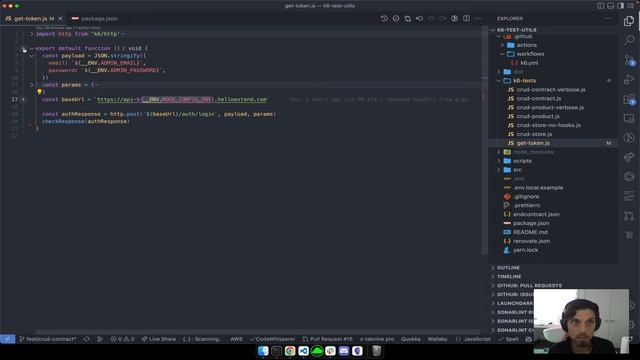This screenshot has height=360, width=640.
Task: Unfold the collapsed const params block
Action: pyautogui.click(x=32, y=85)
